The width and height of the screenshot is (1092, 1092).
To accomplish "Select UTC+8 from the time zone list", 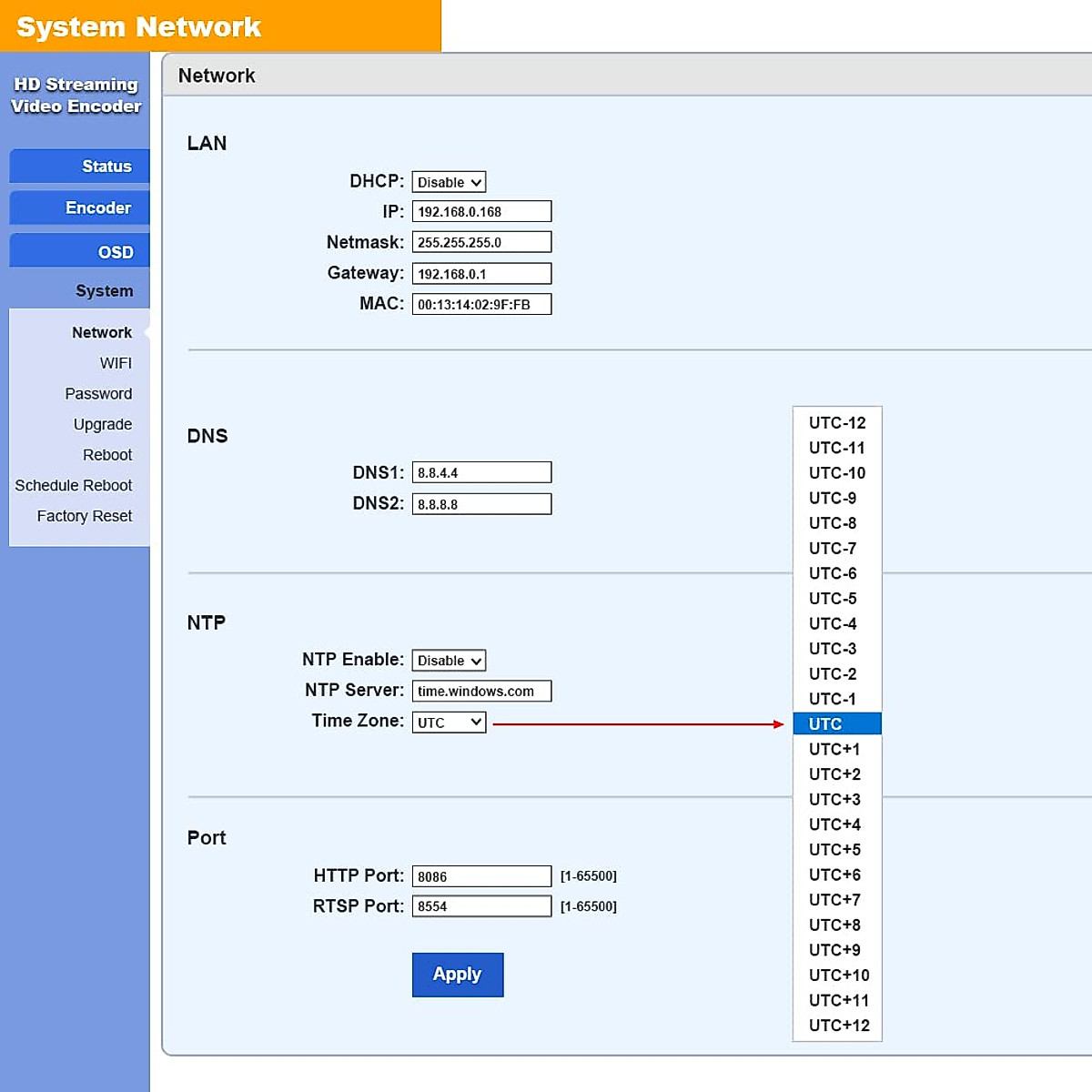I will coord(834,925).
